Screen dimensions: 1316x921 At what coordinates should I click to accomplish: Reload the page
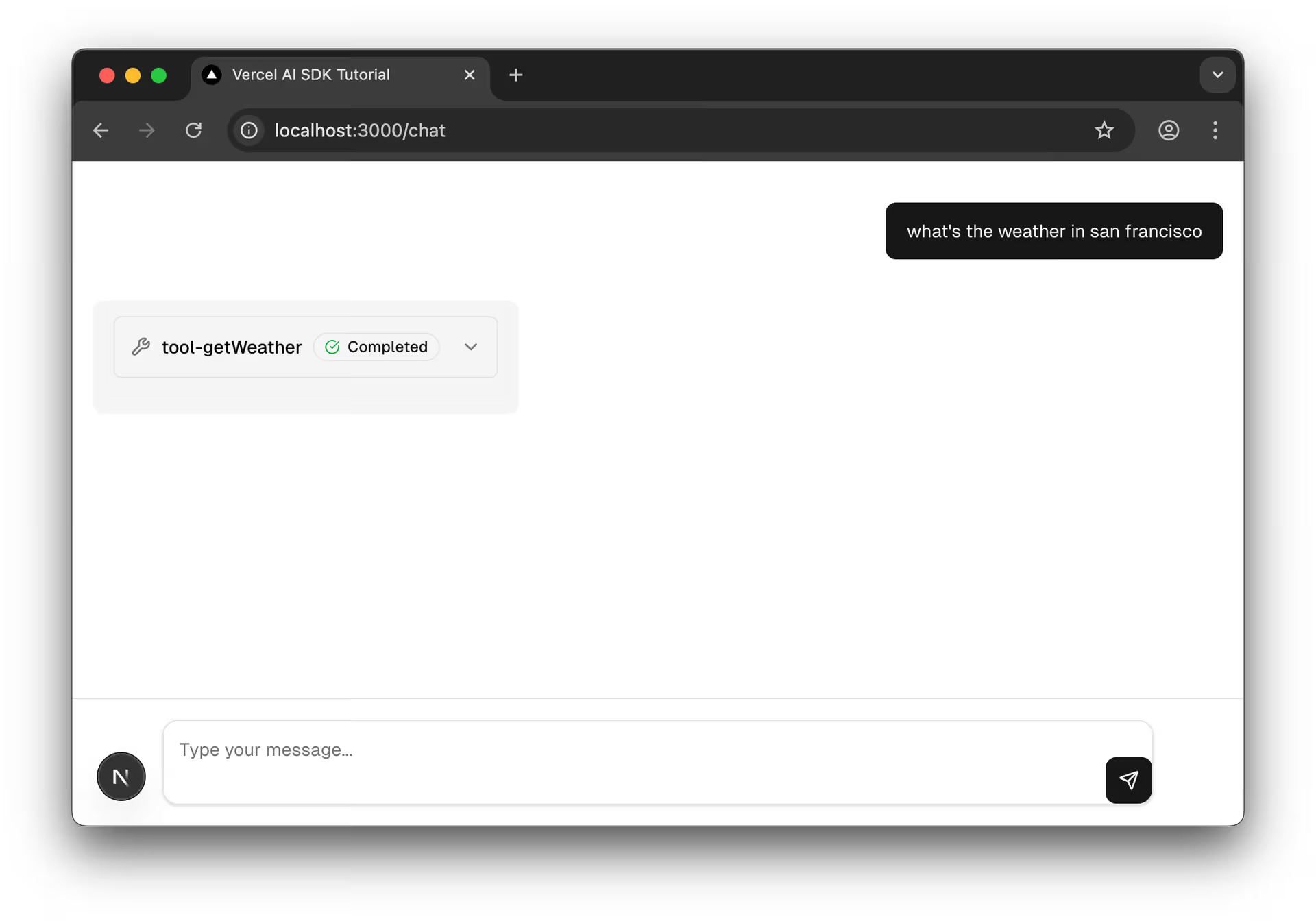[x=194, y=130]
